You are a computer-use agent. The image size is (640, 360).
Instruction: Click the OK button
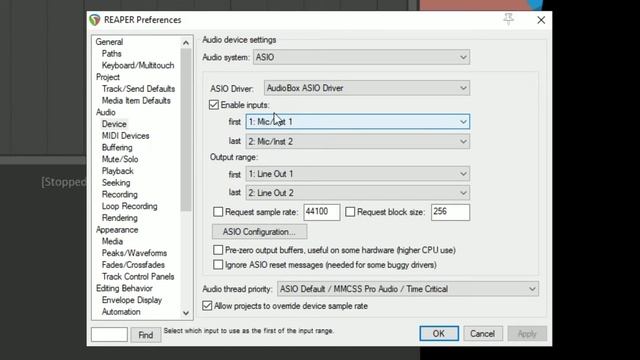439,333
